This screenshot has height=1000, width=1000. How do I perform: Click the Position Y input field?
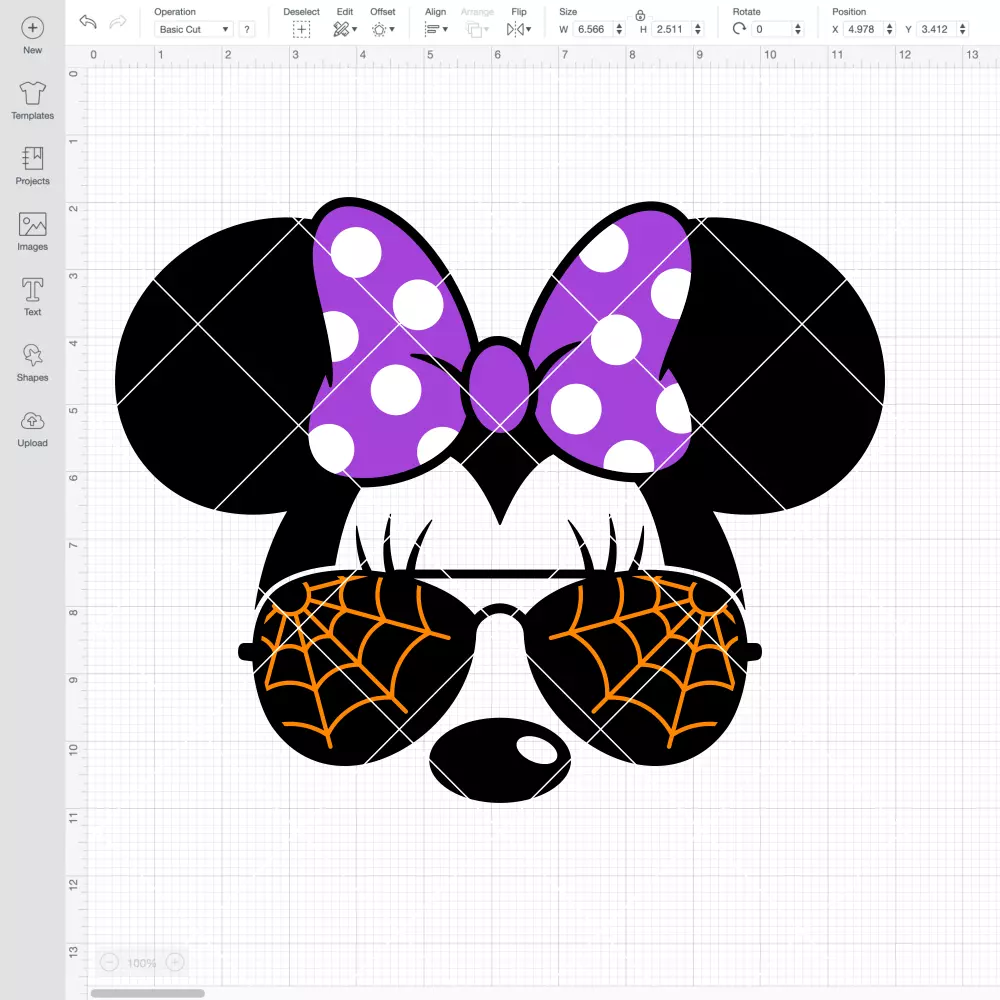(936, 29)
